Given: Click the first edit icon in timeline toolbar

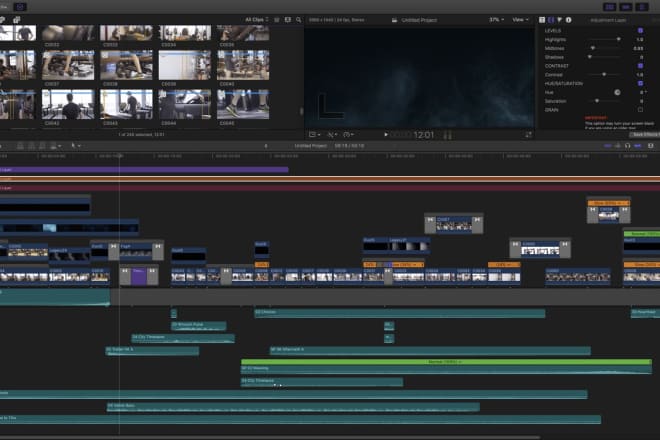Looking at the screenshot, I should click(20, 146).
